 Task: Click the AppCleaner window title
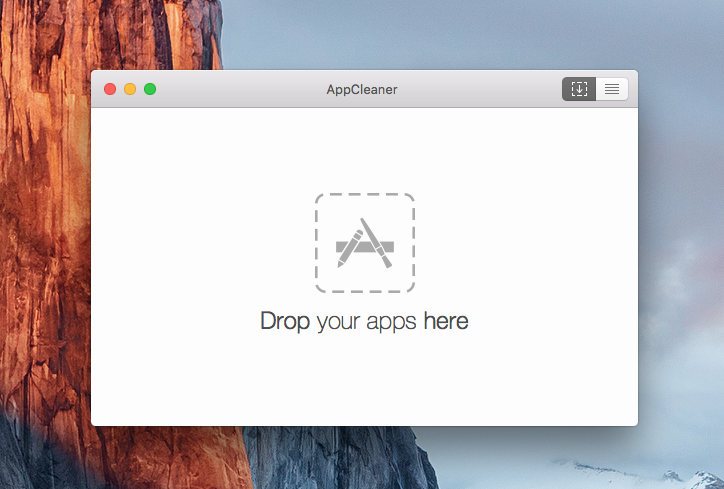coord(362,90)
